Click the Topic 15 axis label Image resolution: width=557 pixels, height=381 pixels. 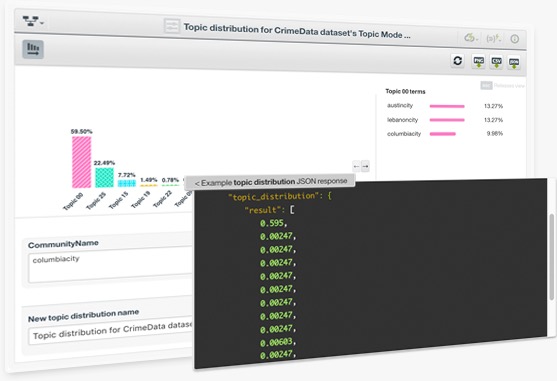118,200
